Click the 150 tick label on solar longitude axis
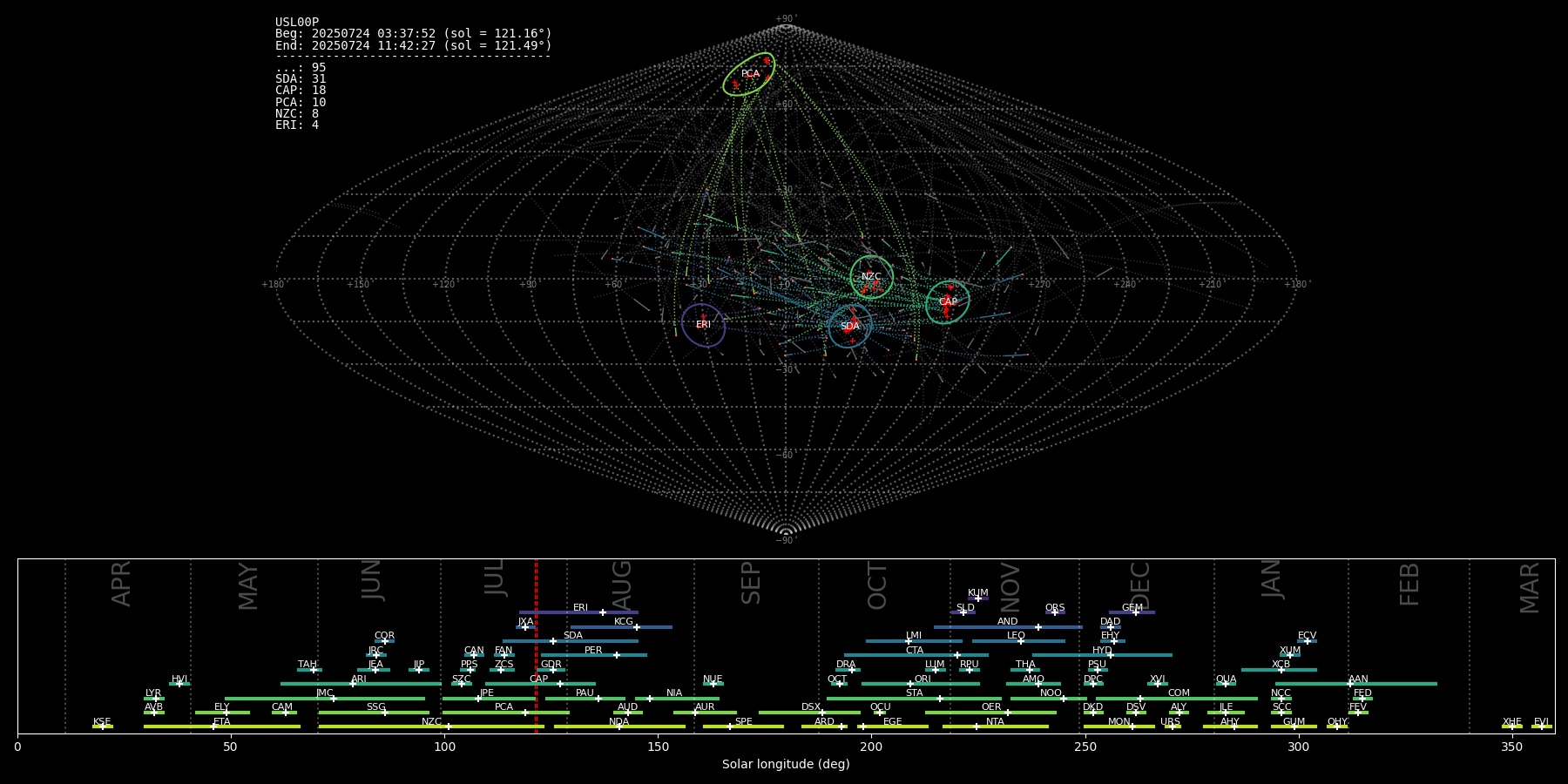The height and width of the screenshot is (784, 1568). (658, 747)
